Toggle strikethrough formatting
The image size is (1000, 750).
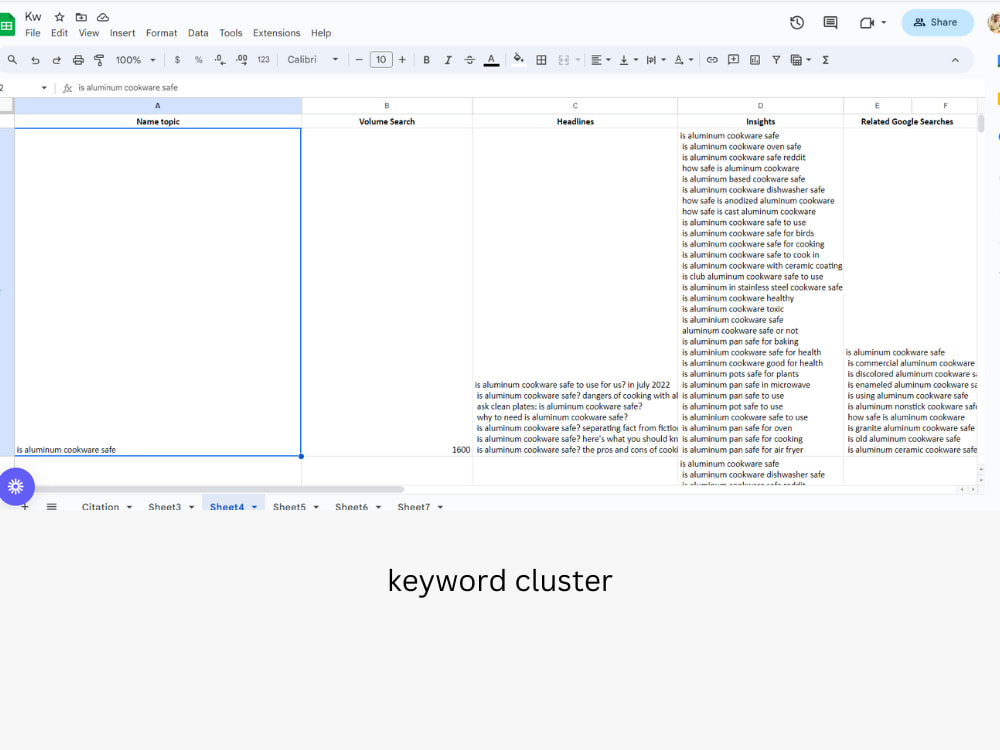click(469, 60)
